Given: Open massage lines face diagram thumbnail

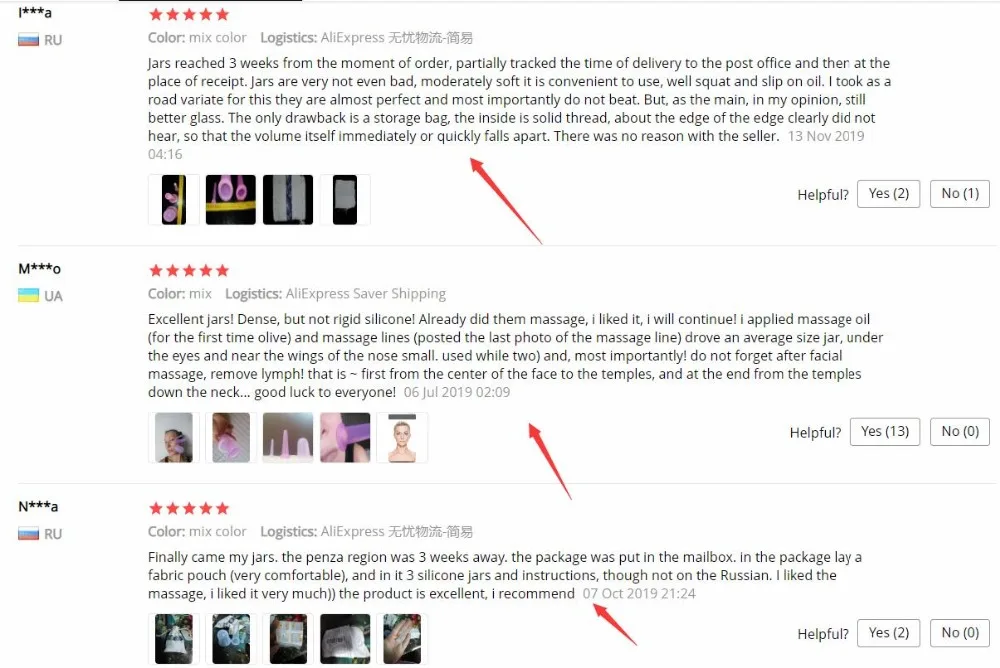Looking at the screenshot, I should 402,438.
